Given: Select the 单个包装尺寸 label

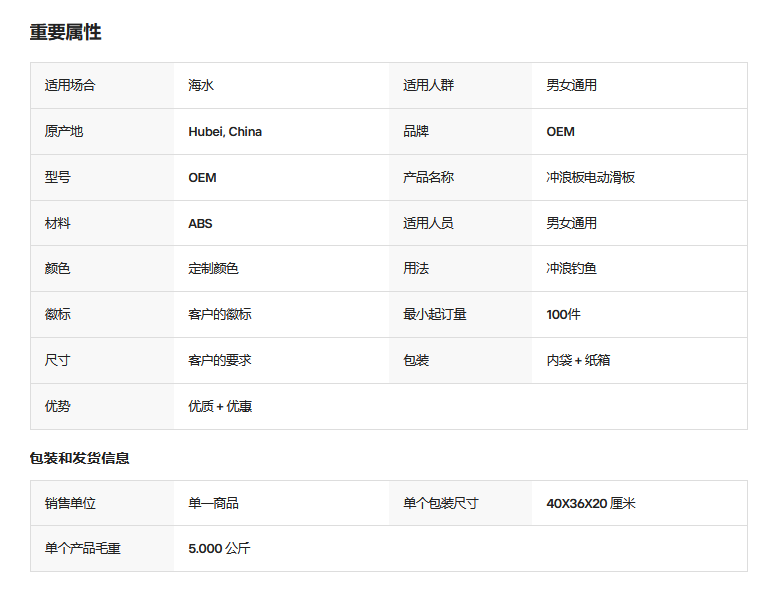Looking at the screenshot, I should click(441, 503).
